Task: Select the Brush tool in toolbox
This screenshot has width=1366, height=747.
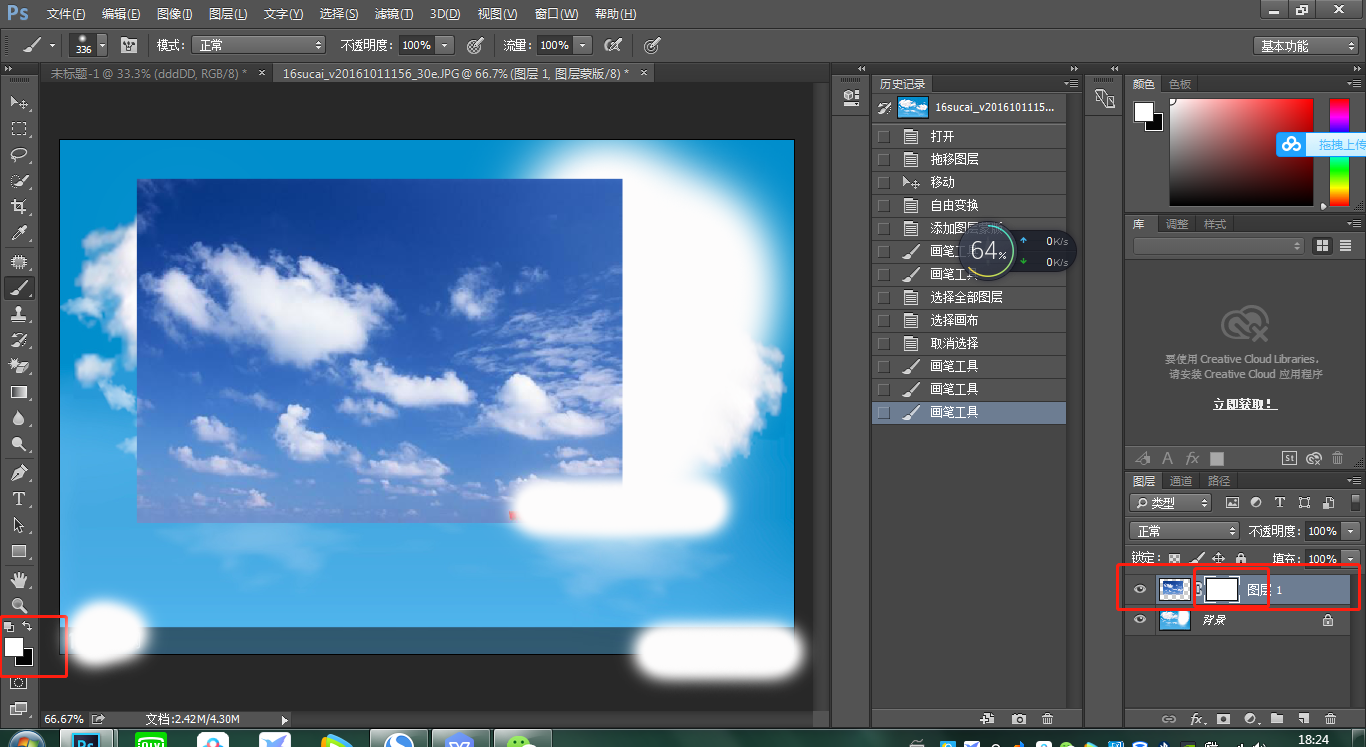Action: tap(19, 288)
